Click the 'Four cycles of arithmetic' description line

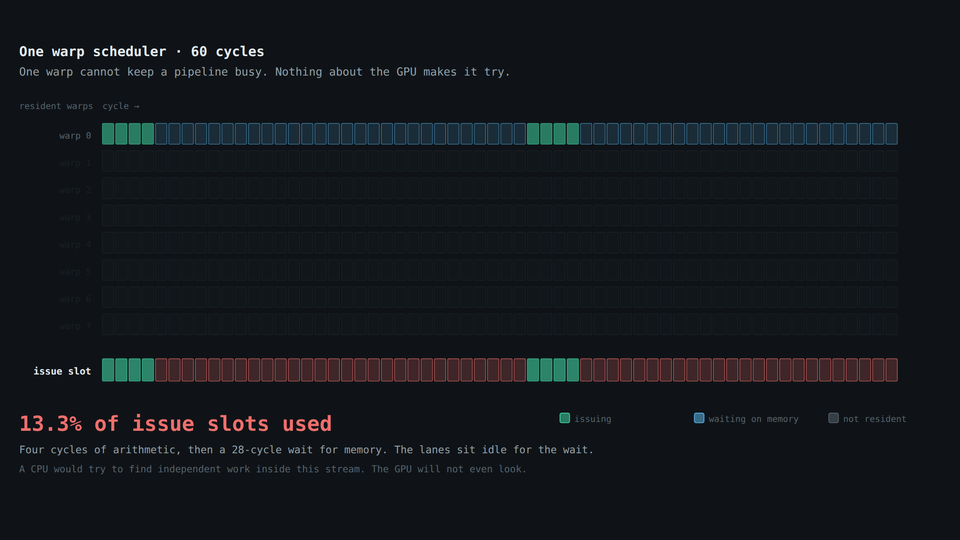coord(306,449)
